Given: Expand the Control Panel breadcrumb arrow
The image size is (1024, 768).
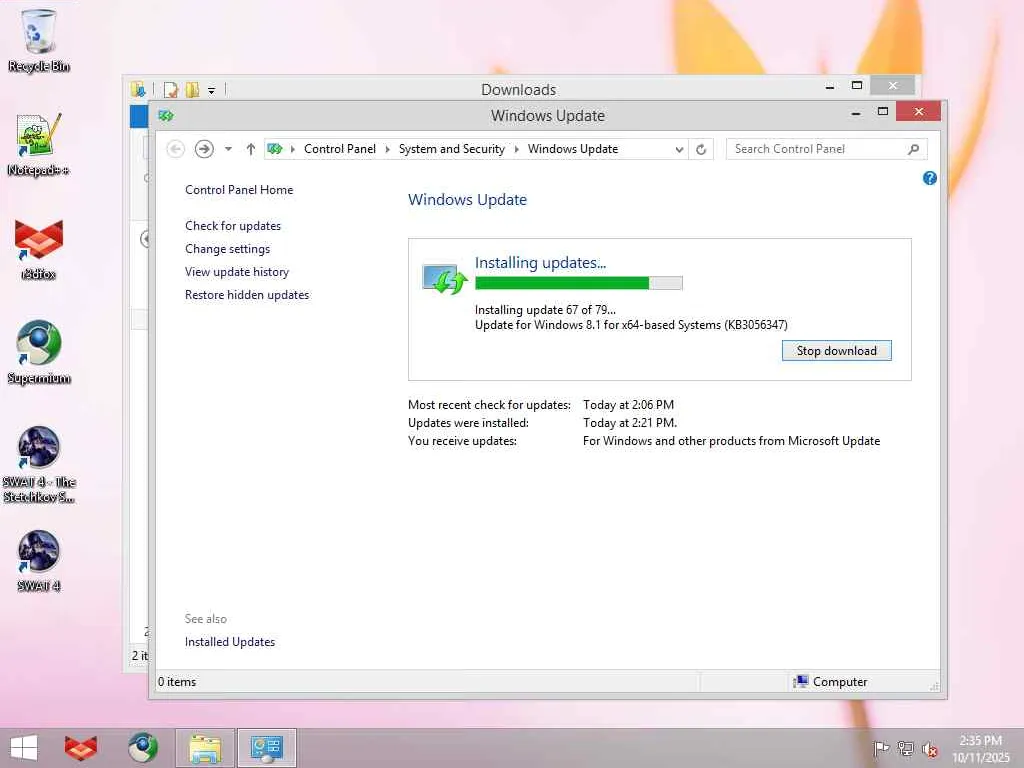Looking at the screenshot, I should [x=387, y=149].
